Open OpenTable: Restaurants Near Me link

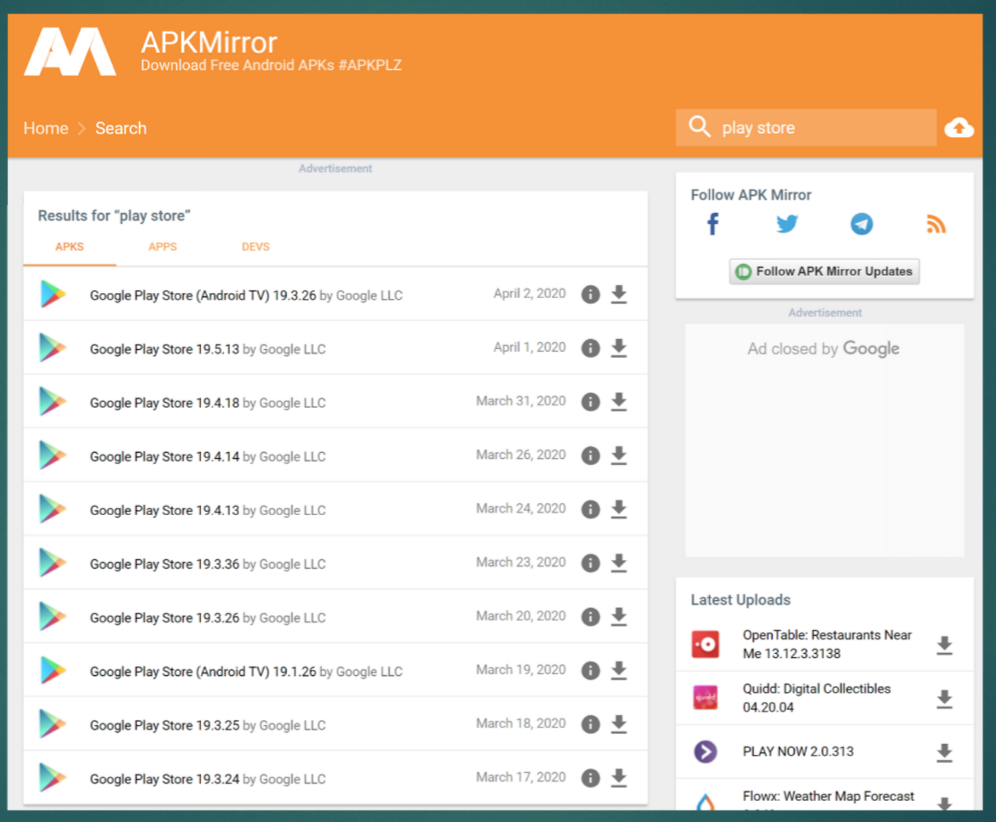[827, 644]
